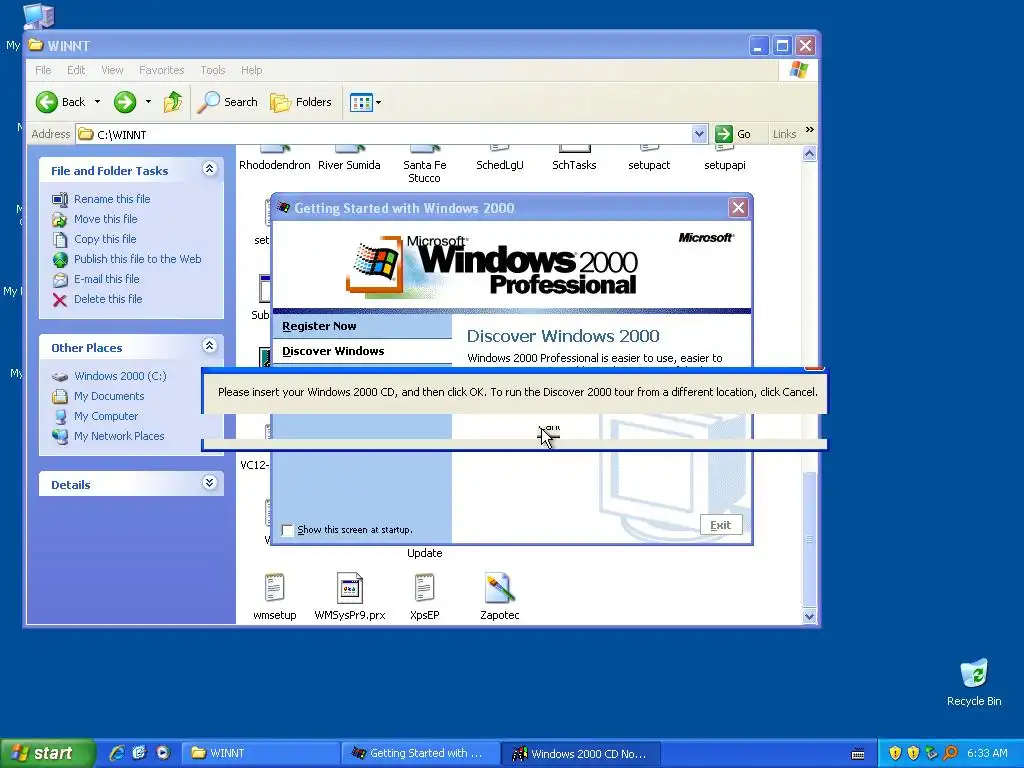Select the SchTasks file label
This screenshot has width=1024, height=768.
pos(574,165)
